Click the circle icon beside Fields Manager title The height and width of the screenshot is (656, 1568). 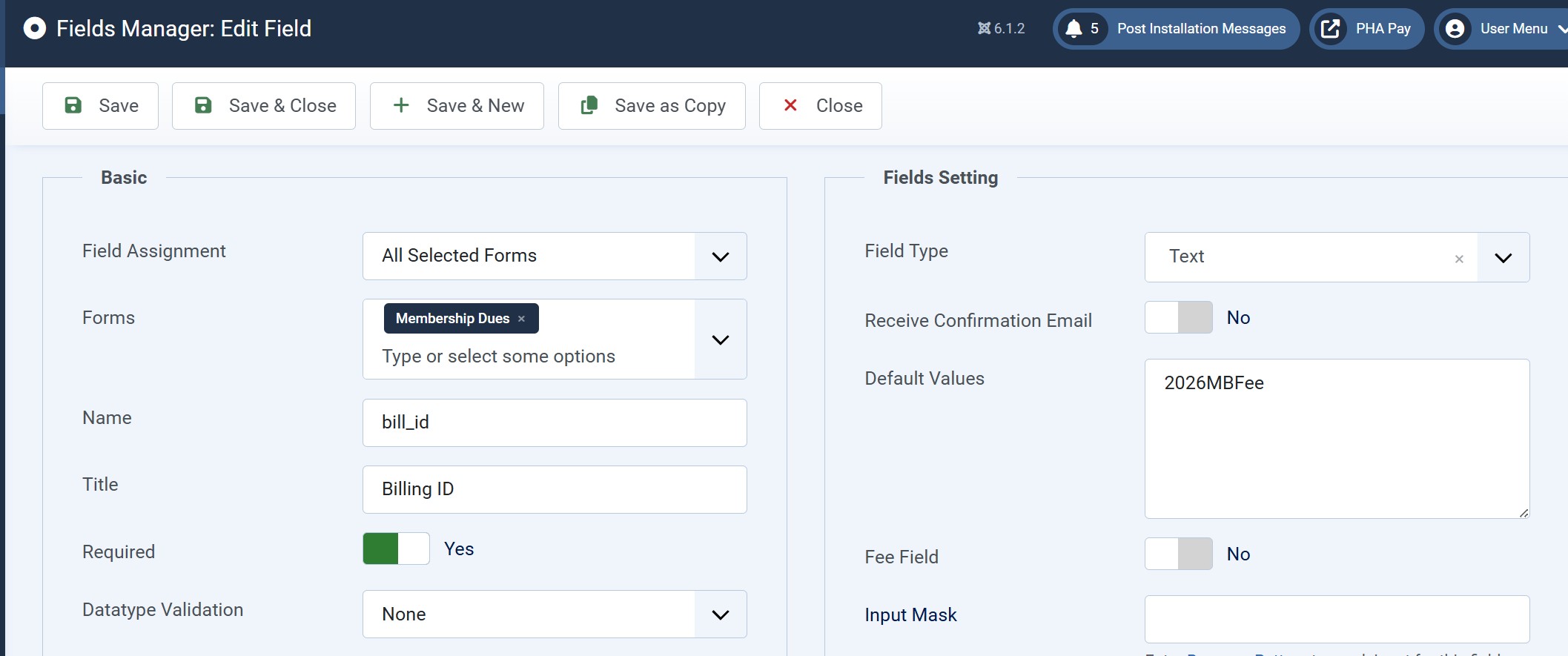tap(34, 28)
